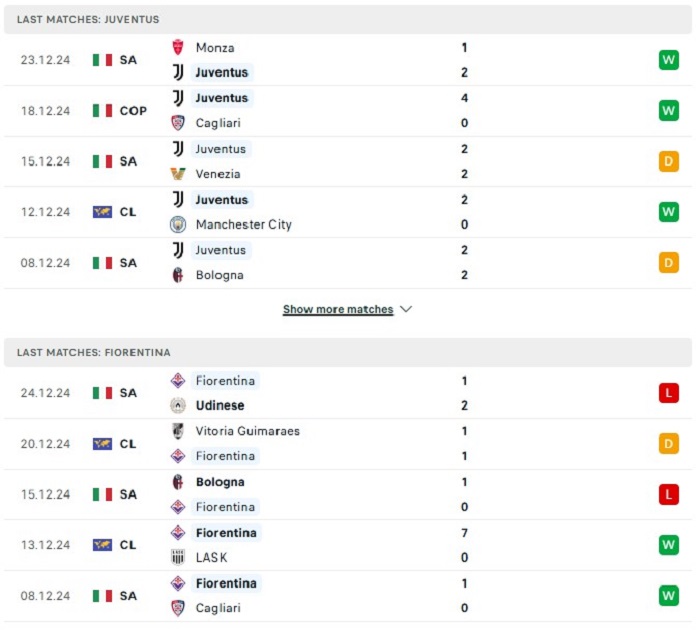Click the Italy flag beside COP
The width and height of the screenshot is (700, 631).
click(102, 110)
